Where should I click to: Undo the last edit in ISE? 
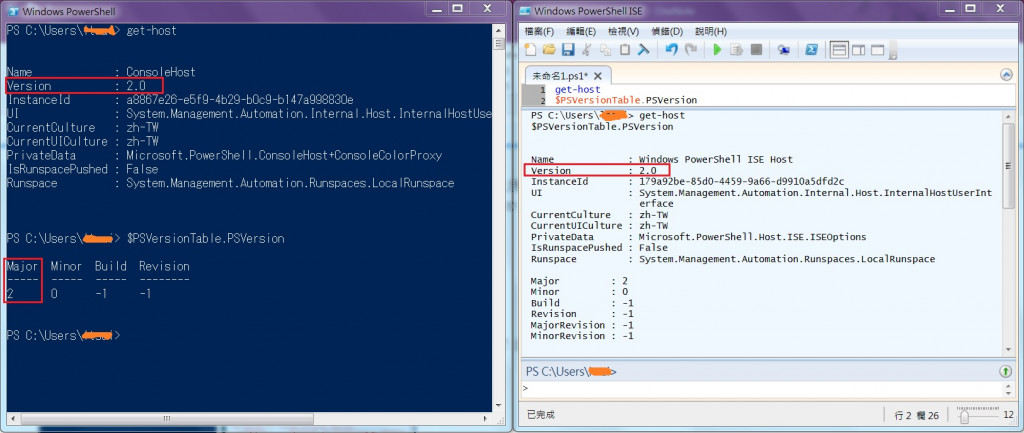point(671,50)
